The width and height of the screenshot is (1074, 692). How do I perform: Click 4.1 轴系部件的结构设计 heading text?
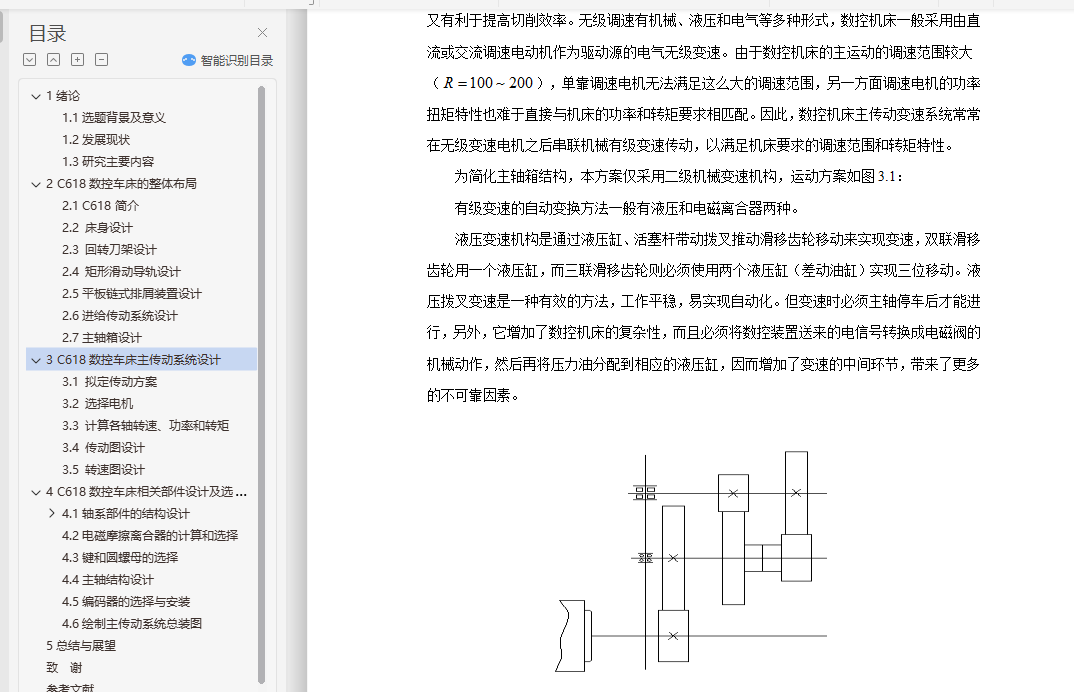[x=125, y=513]
